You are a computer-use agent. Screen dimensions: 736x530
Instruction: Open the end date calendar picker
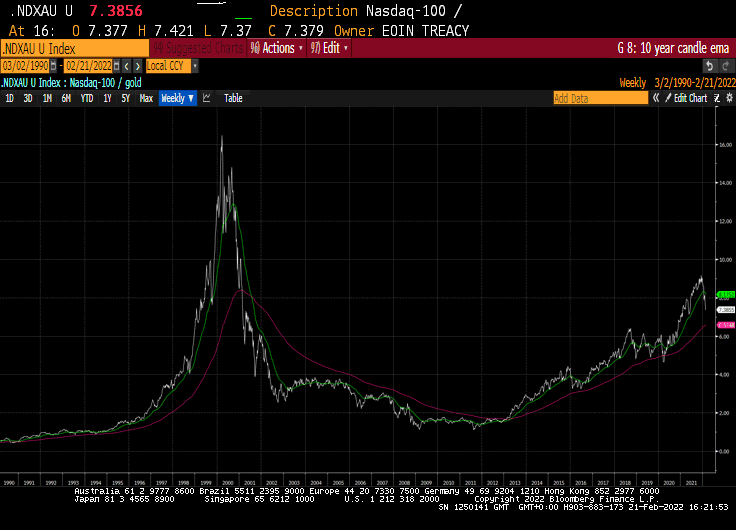click(116, 66)
